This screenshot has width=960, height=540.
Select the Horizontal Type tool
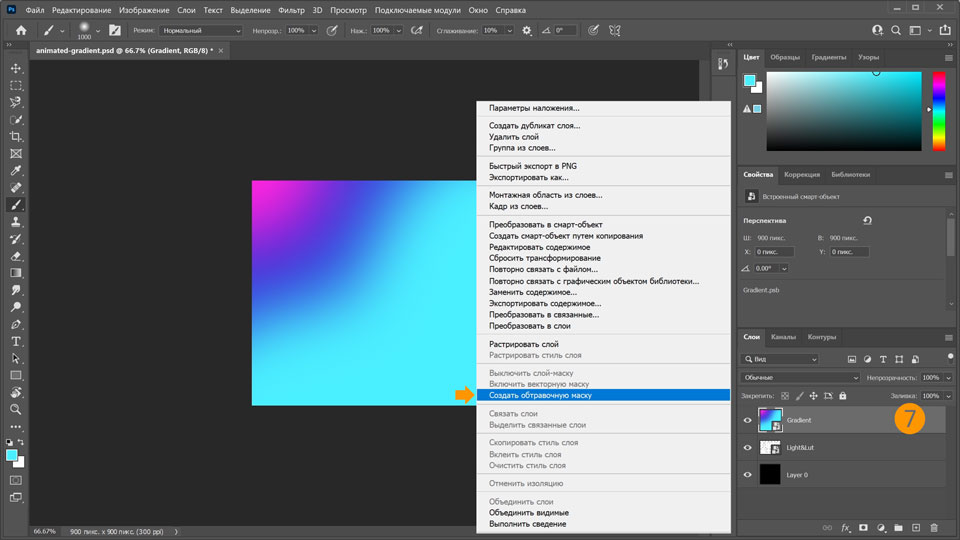point(16,341)
